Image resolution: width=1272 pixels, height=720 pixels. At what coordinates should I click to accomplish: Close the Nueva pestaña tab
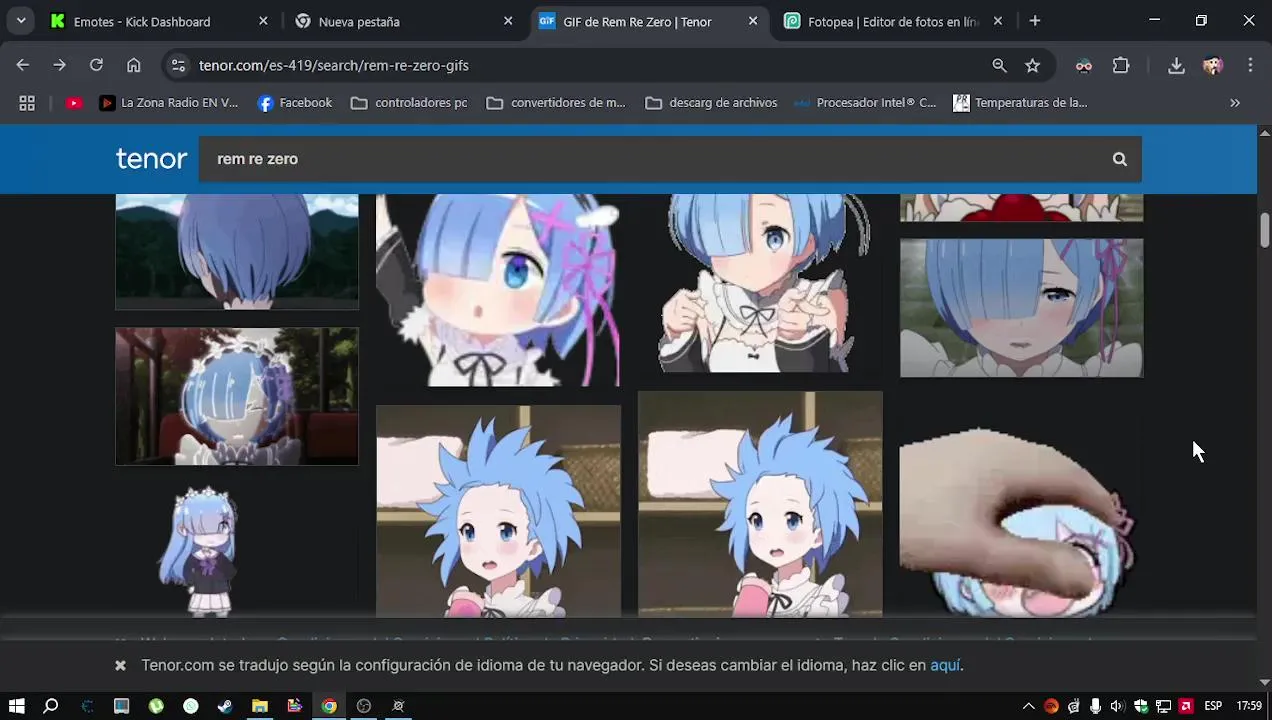508,21
